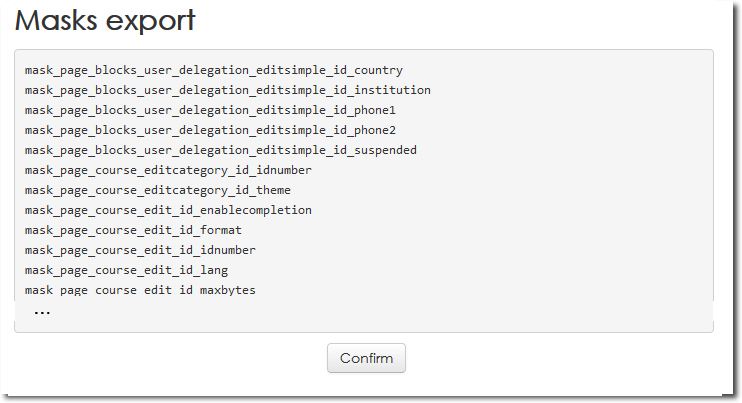Click the word "export" in the heading
742x403 pixels.
157,21
